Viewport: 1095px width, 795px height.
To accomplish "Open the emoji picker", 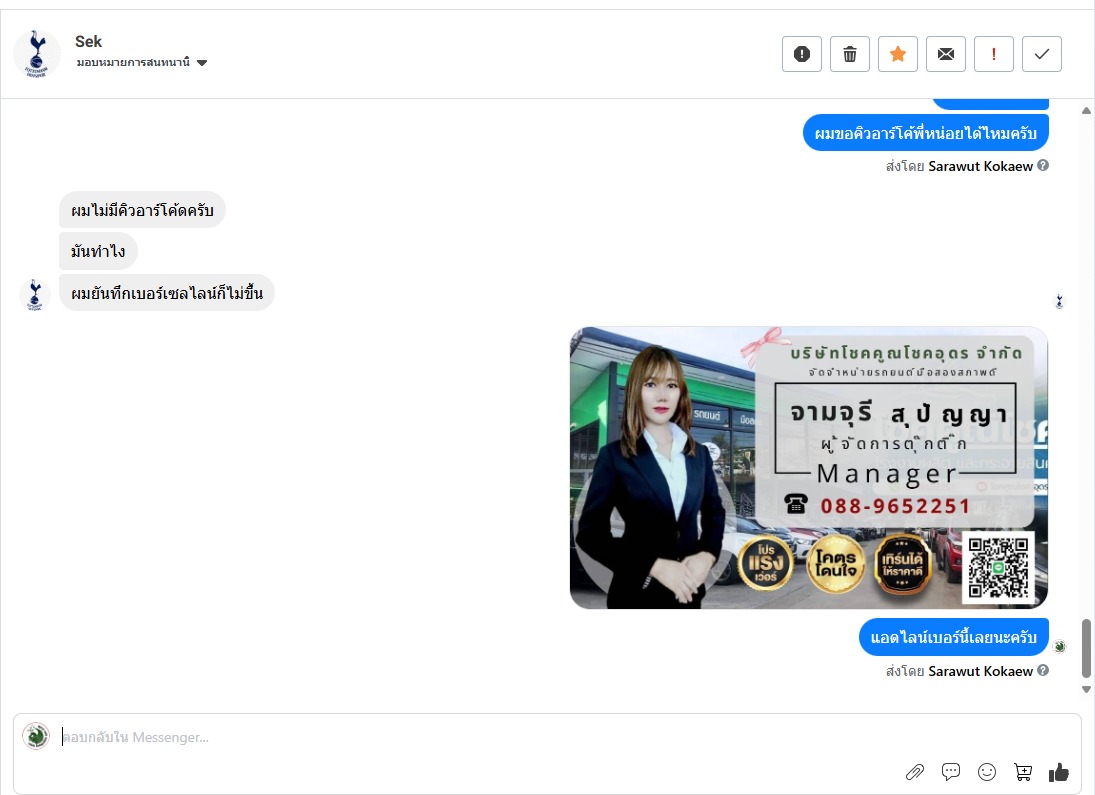I will (987, 771).
